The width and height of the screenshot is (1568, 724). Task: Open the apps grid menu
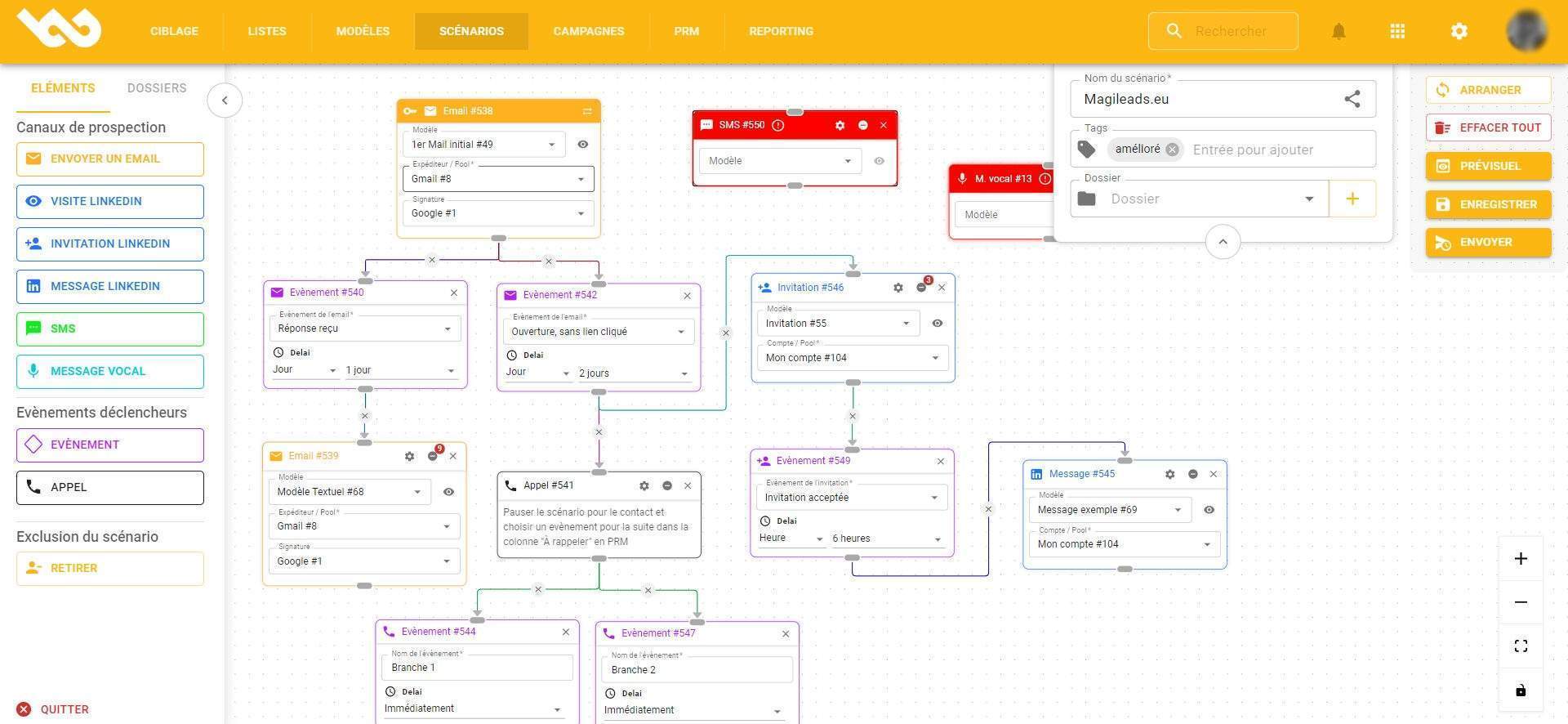[x=1397, y=31]
